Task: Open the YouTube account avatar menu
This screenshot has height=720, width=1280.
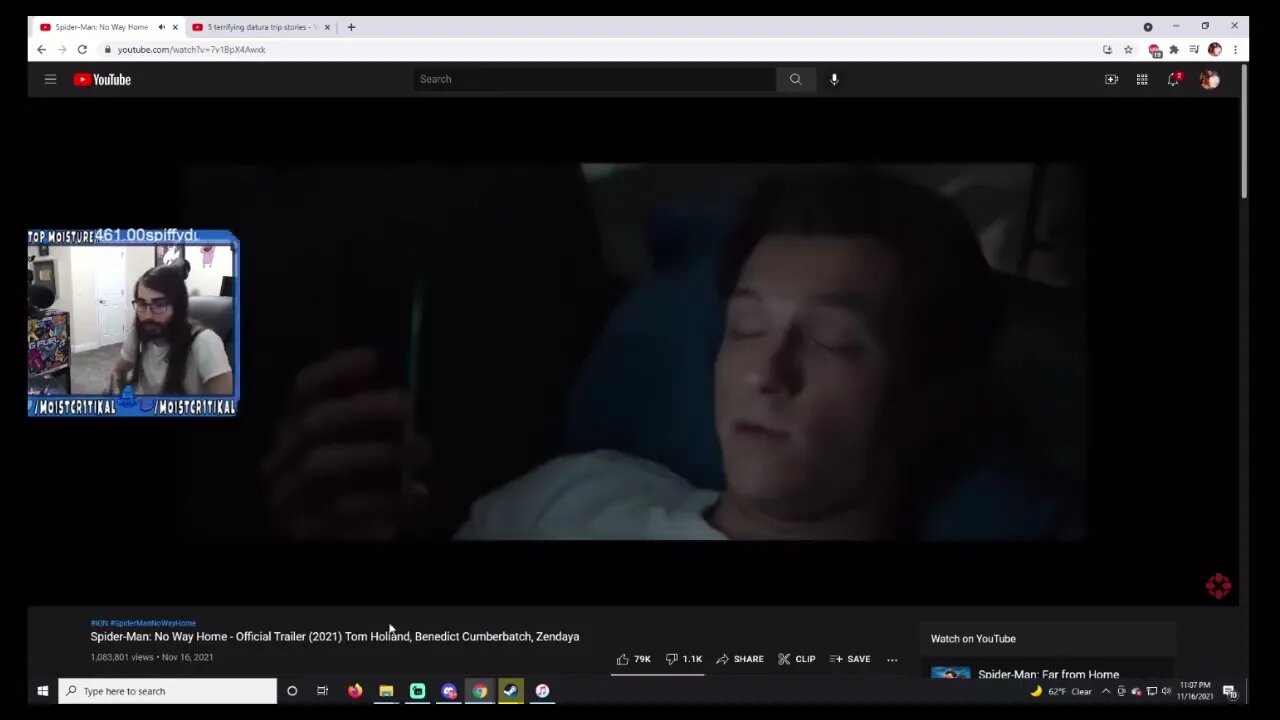Action: tap(1210, 79)
